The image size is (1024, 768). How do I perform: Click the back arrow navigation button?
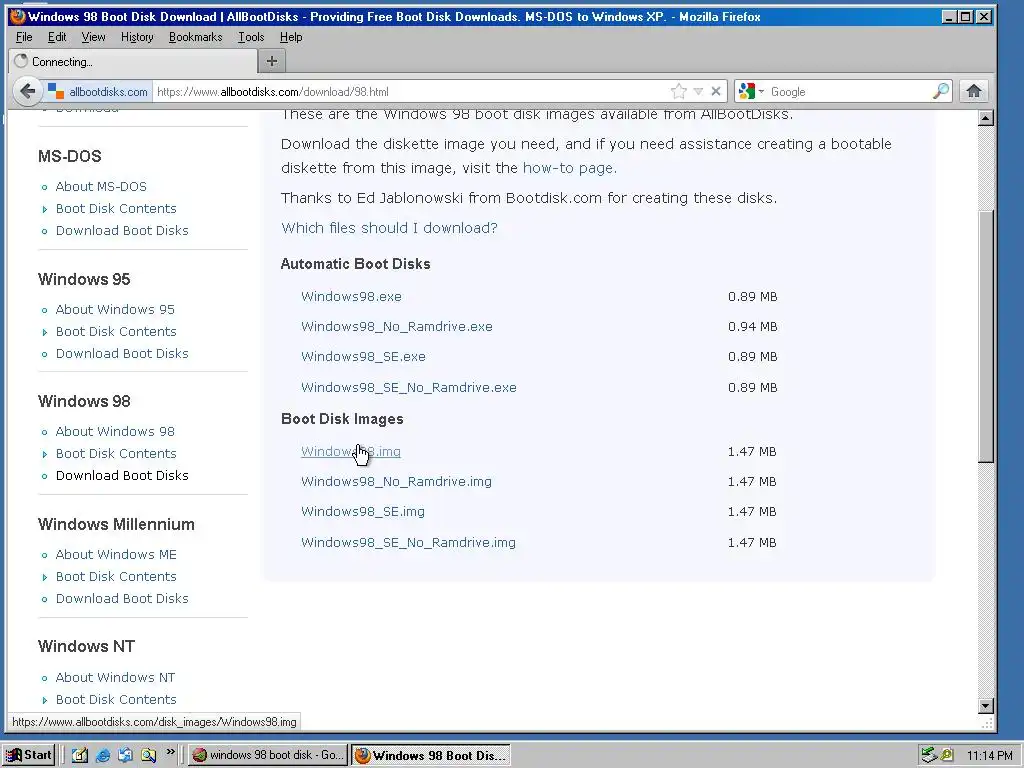click(x=27, y=91)
